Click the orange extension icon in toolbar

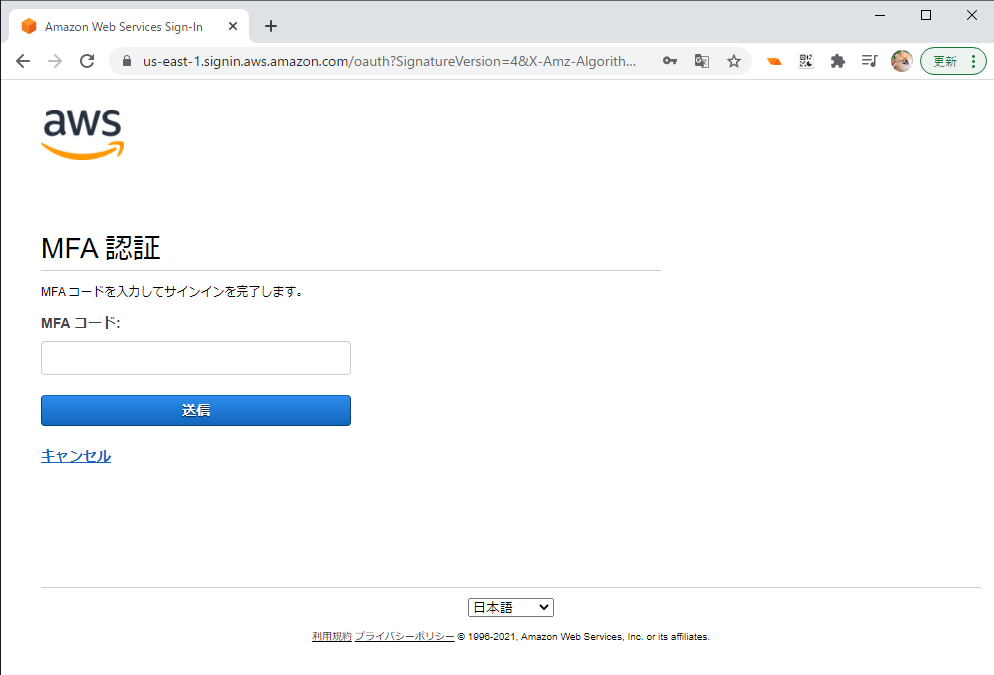pyautogui.click(x=774, y=61)
